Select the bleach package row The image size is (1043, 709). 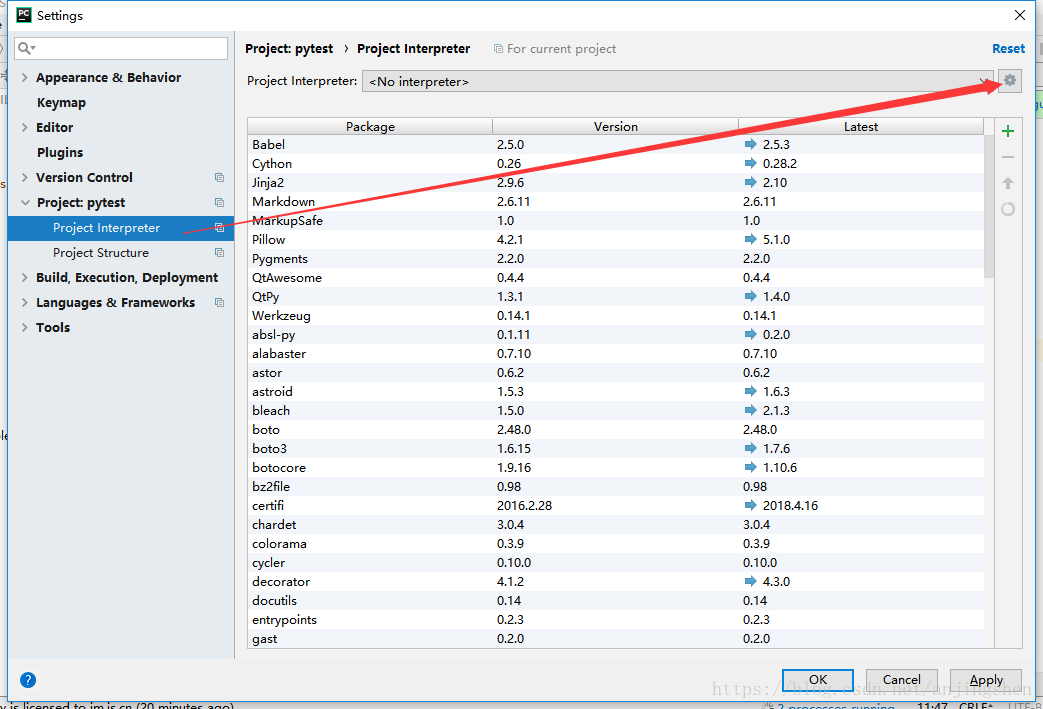pos(616,410)
